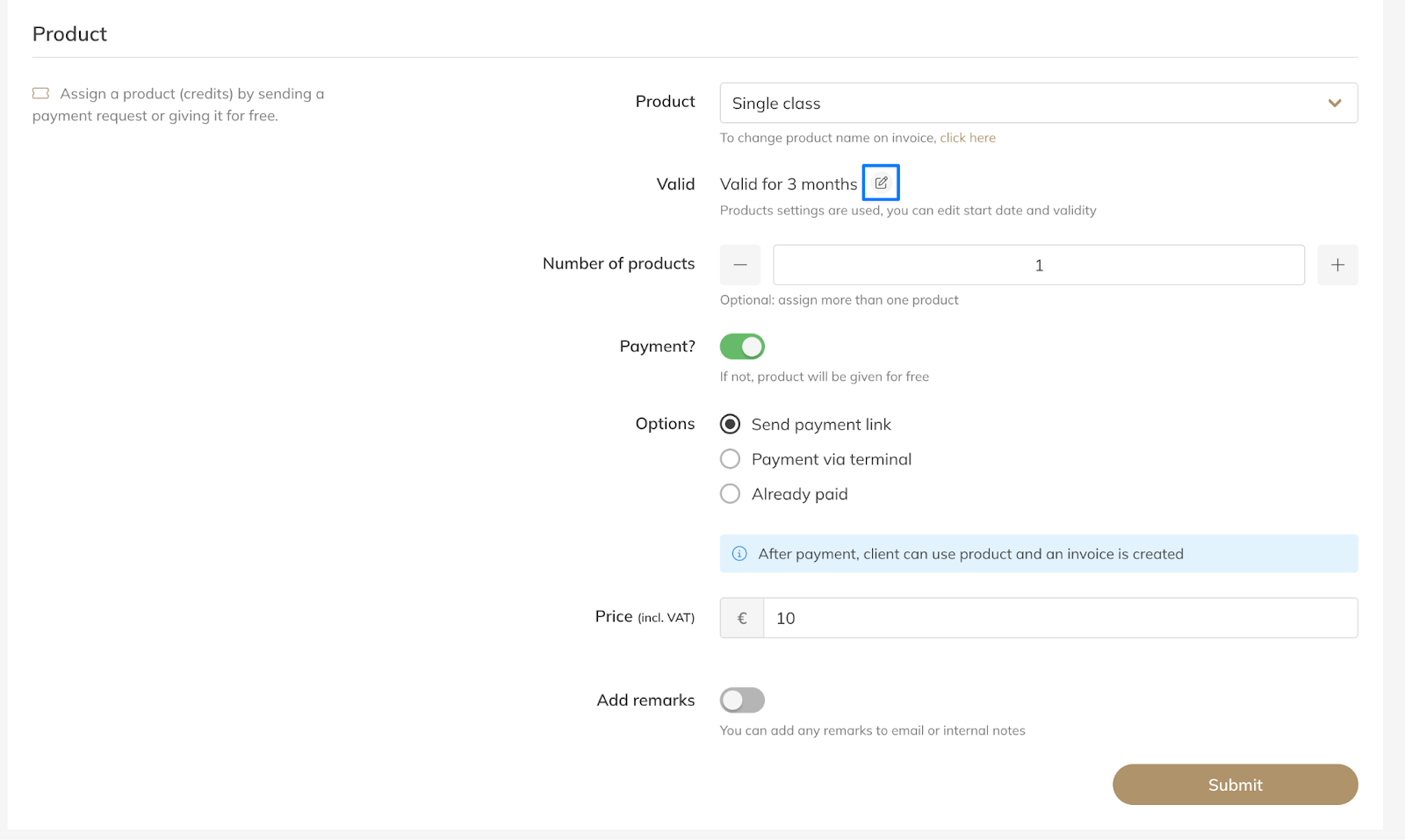Click the info icon in blue banner
1405x840 pixels.
click(739, 554)
